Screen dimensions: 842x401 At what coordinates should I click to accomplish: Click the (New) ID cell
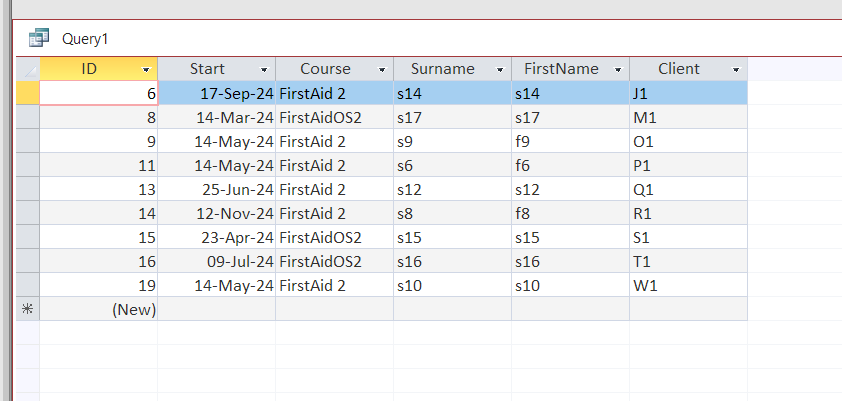point(98,309)
